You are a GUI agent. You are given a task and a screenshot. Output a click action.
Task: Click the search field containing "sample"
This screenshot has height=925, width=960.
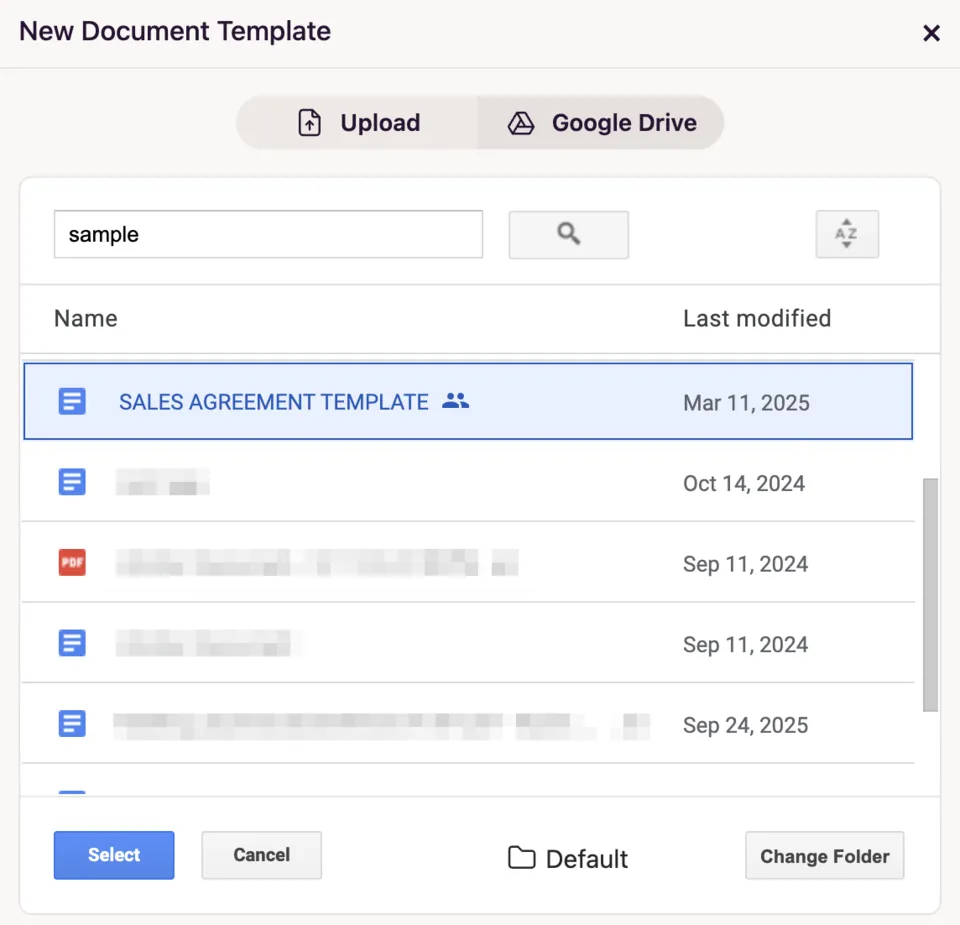[268, 234]
